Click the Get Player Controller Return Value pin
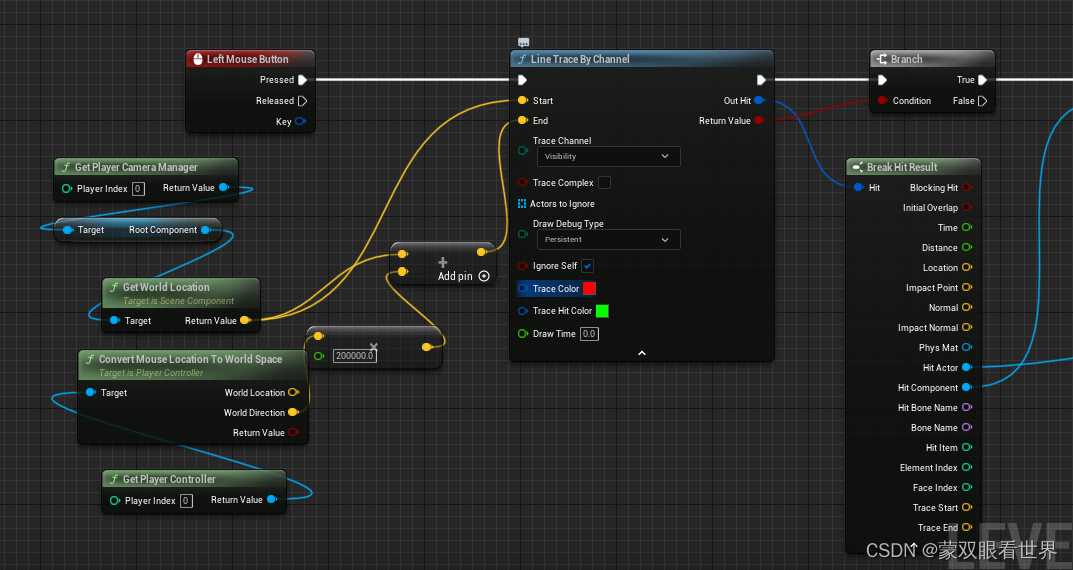 point(272,500)
